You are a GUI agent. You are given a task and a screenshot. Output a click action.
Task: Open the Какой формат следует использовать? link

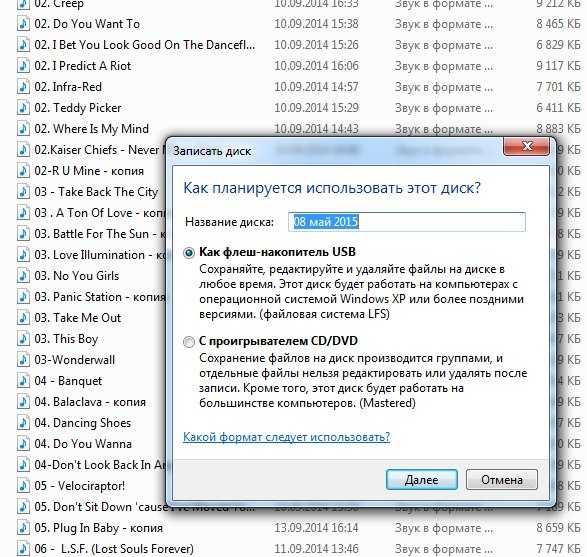pos(286,437)
